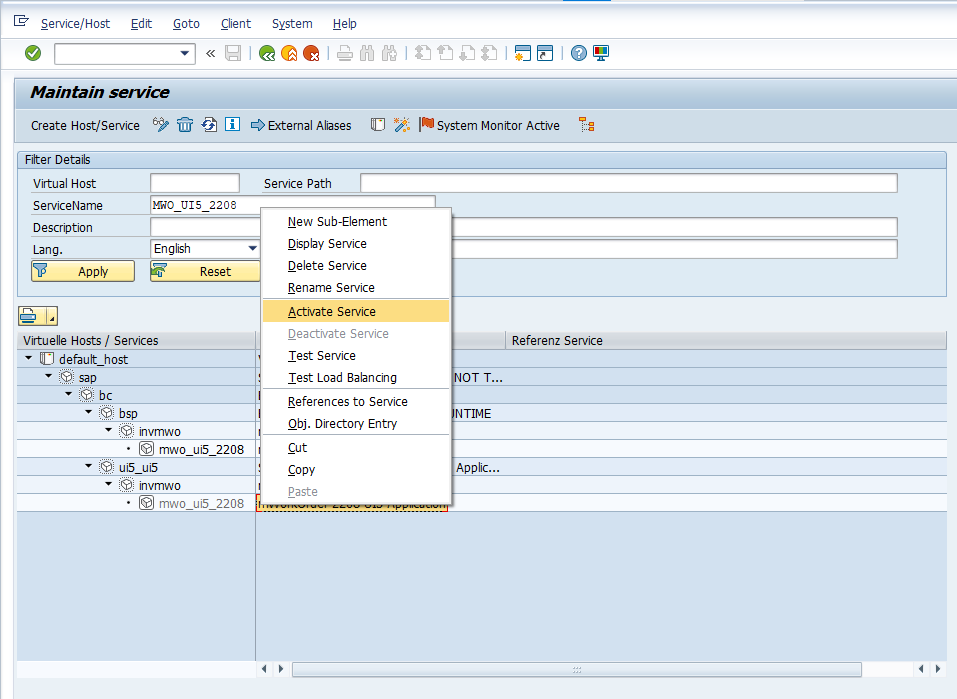The width and height of the screenshot is (957, 699).
Task: Open the Help question mark icon
Action: click(x=579, y=53)
